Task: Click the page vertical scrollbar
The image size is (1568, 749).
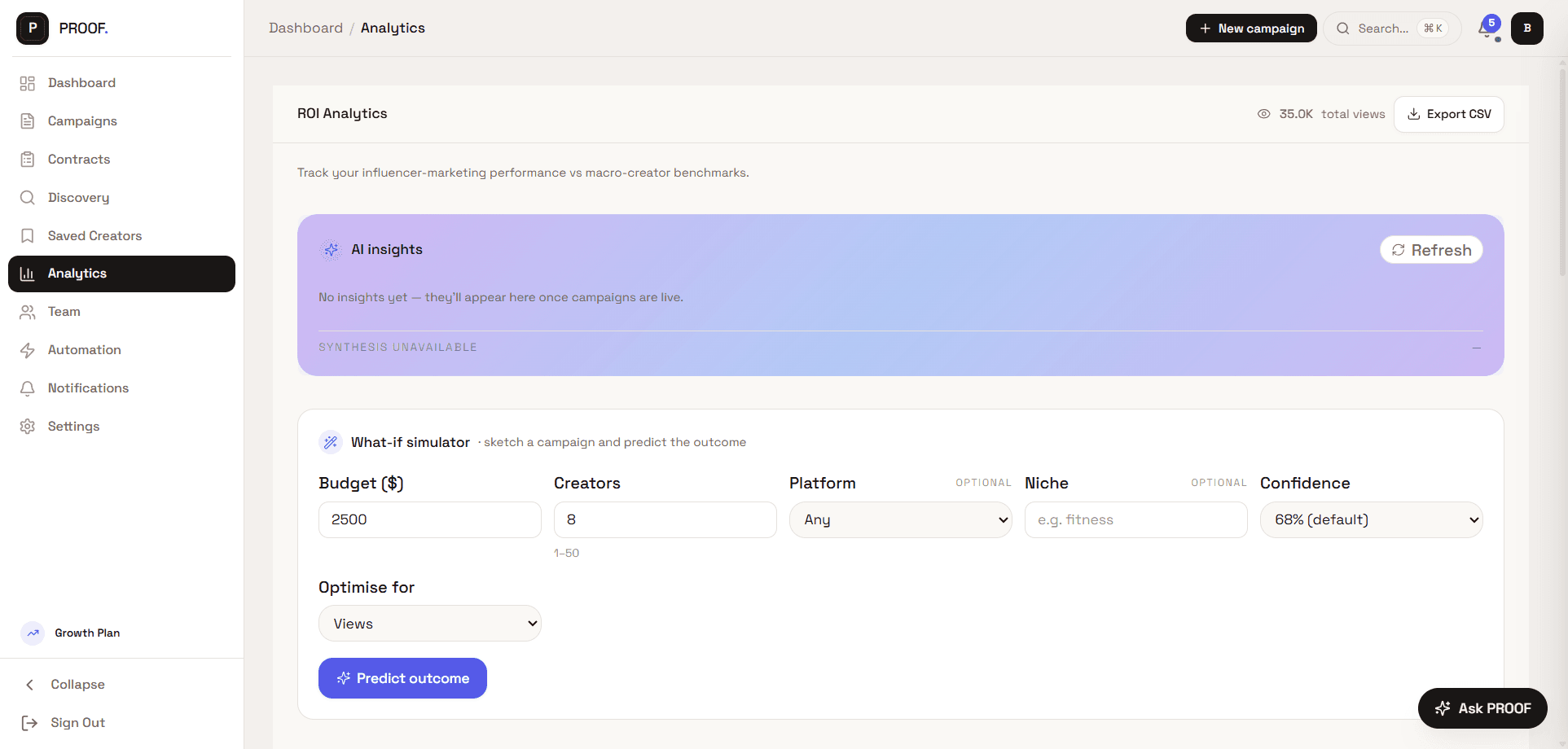Action: click(1562, 171)
